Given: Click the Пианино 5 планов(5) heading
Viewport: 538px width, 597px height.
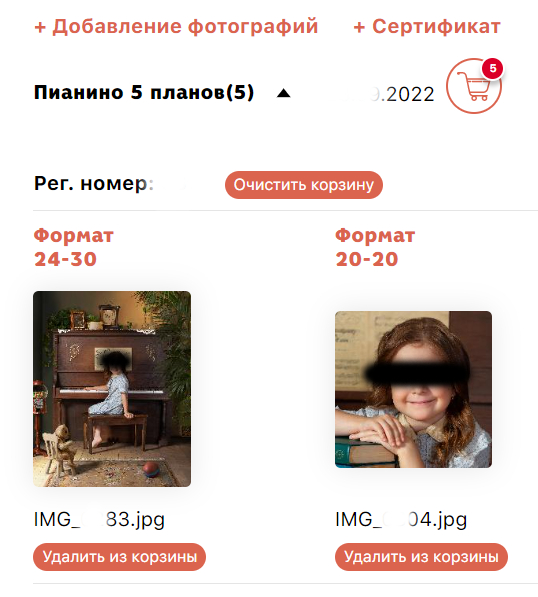Looking at the screenshot, I should tap(144, 93).
